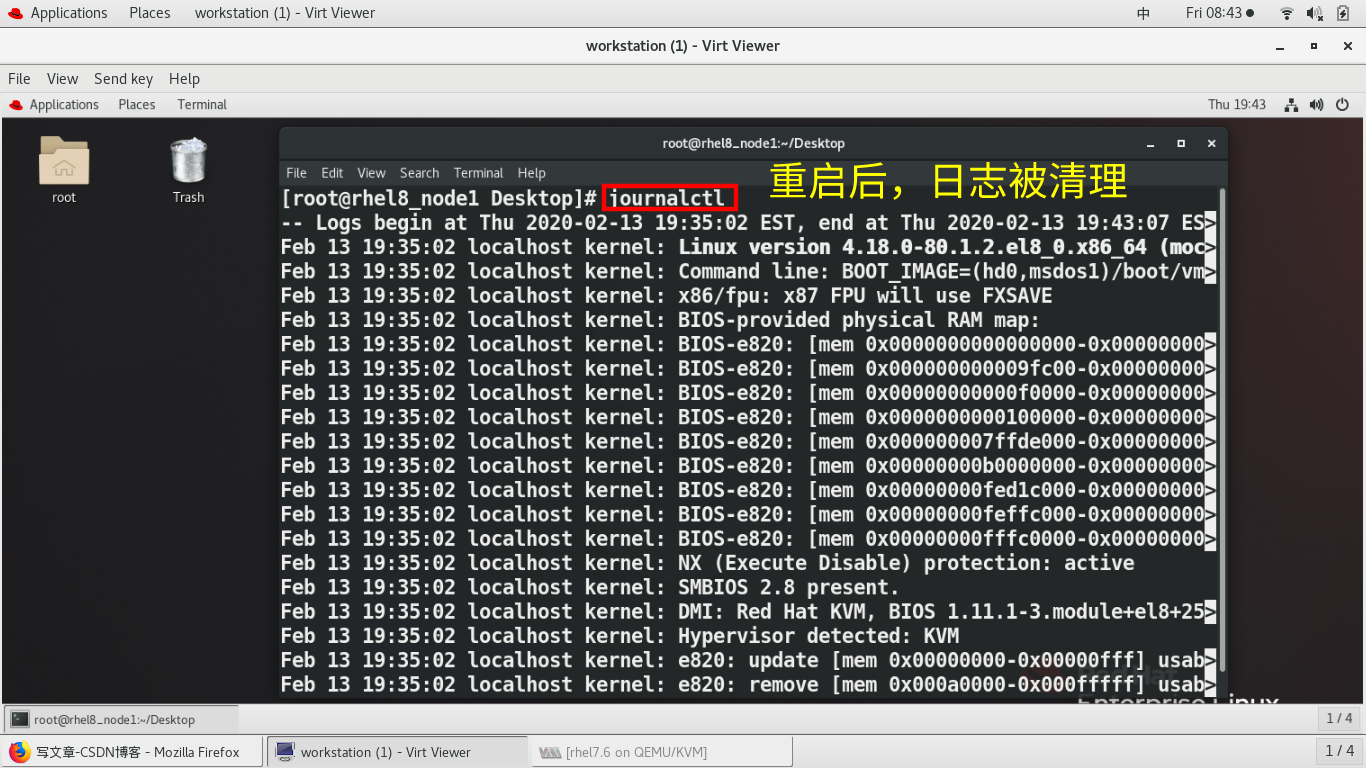
Task: Click the 'DMI: Red Hat KVM' line
Action: click(x=748, y=612)
